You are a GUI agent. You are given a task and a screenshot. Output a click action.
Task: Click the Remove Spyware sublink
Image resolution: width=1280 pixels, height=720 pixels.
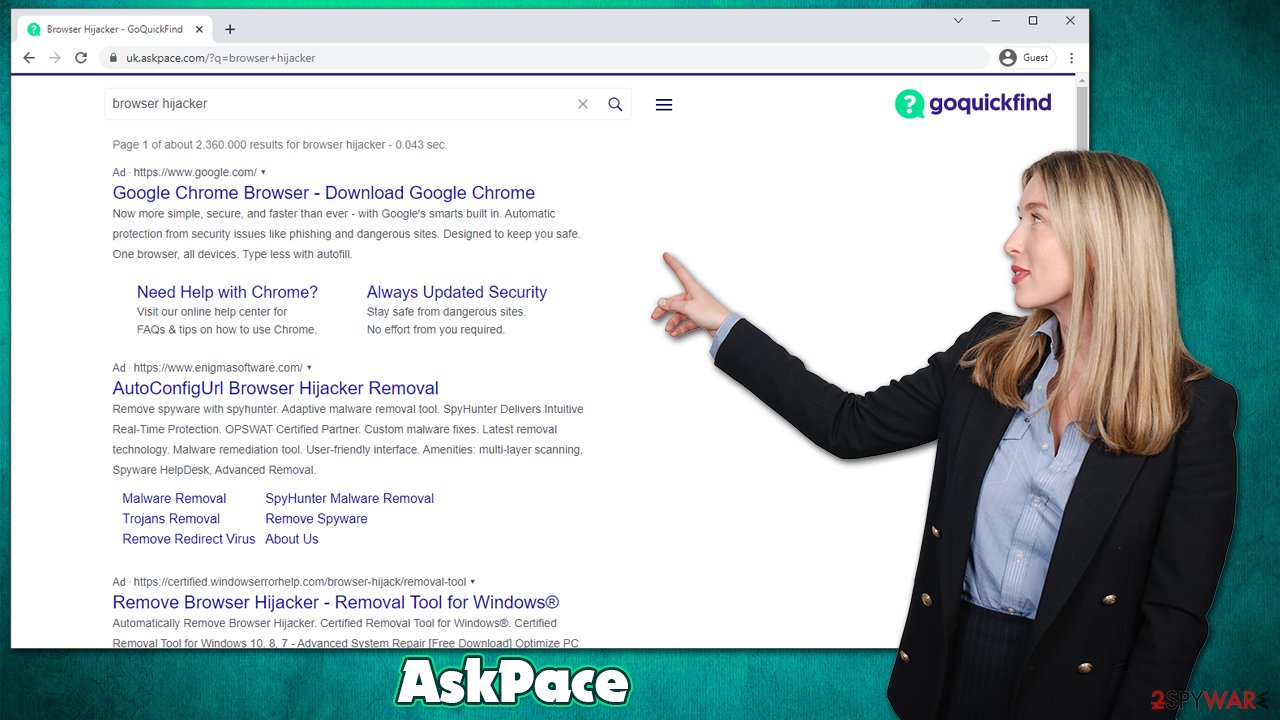(316, 518)
